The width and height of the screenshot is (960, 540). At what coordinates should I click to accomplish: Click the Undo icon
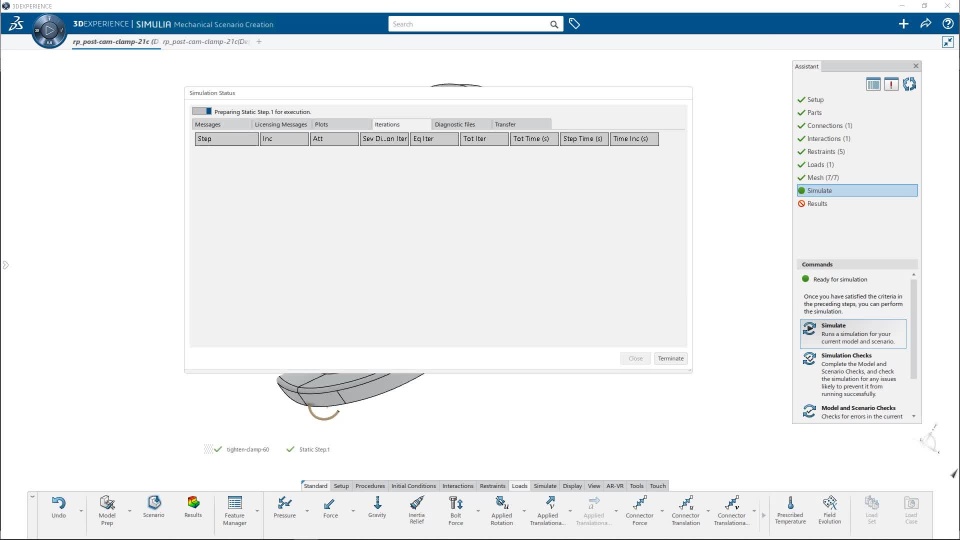(58, 508)
